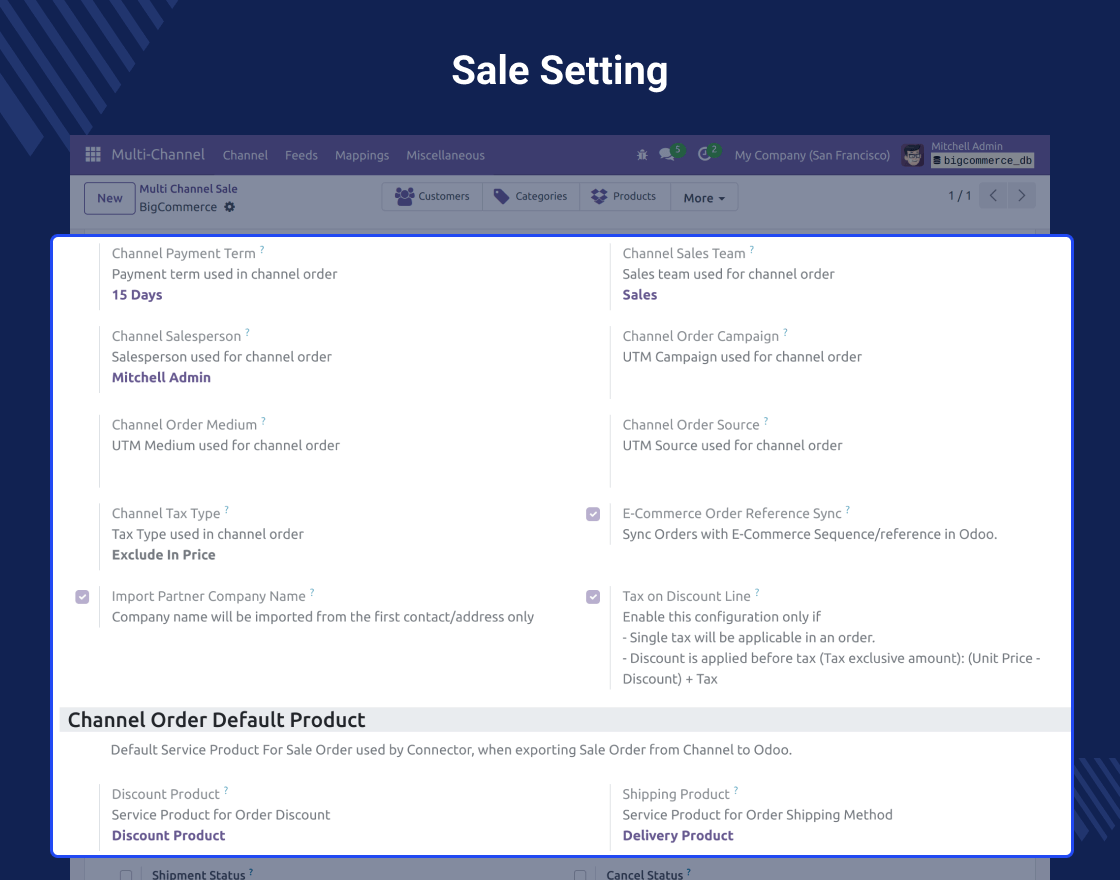Open the Multi Channel Sale breadcrumb
Screen dimensions: 1120x880
click(189, 189)
